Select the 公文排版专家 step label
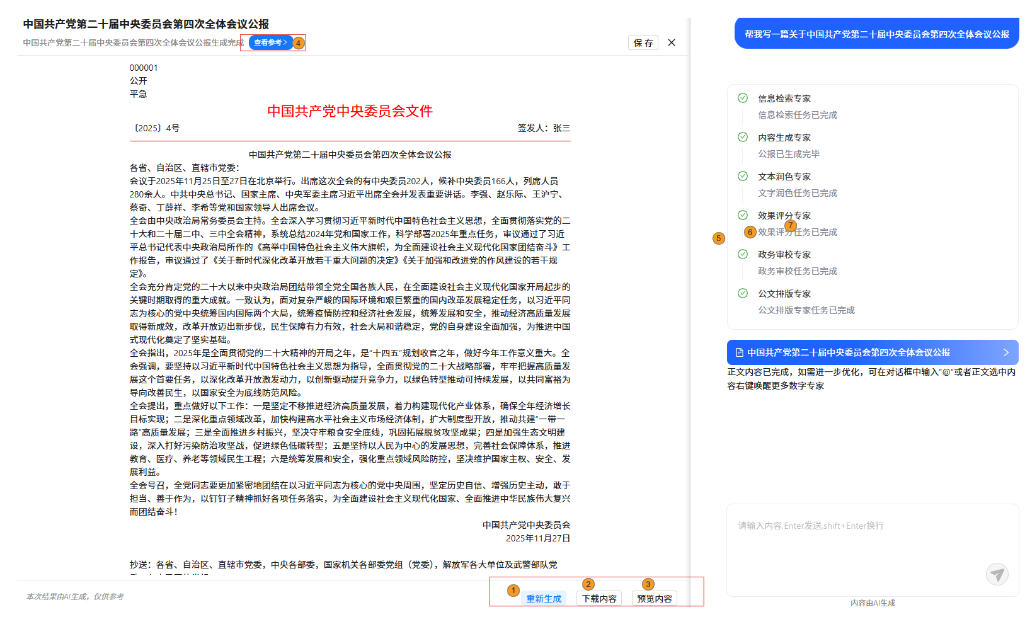 pos(785,293)
